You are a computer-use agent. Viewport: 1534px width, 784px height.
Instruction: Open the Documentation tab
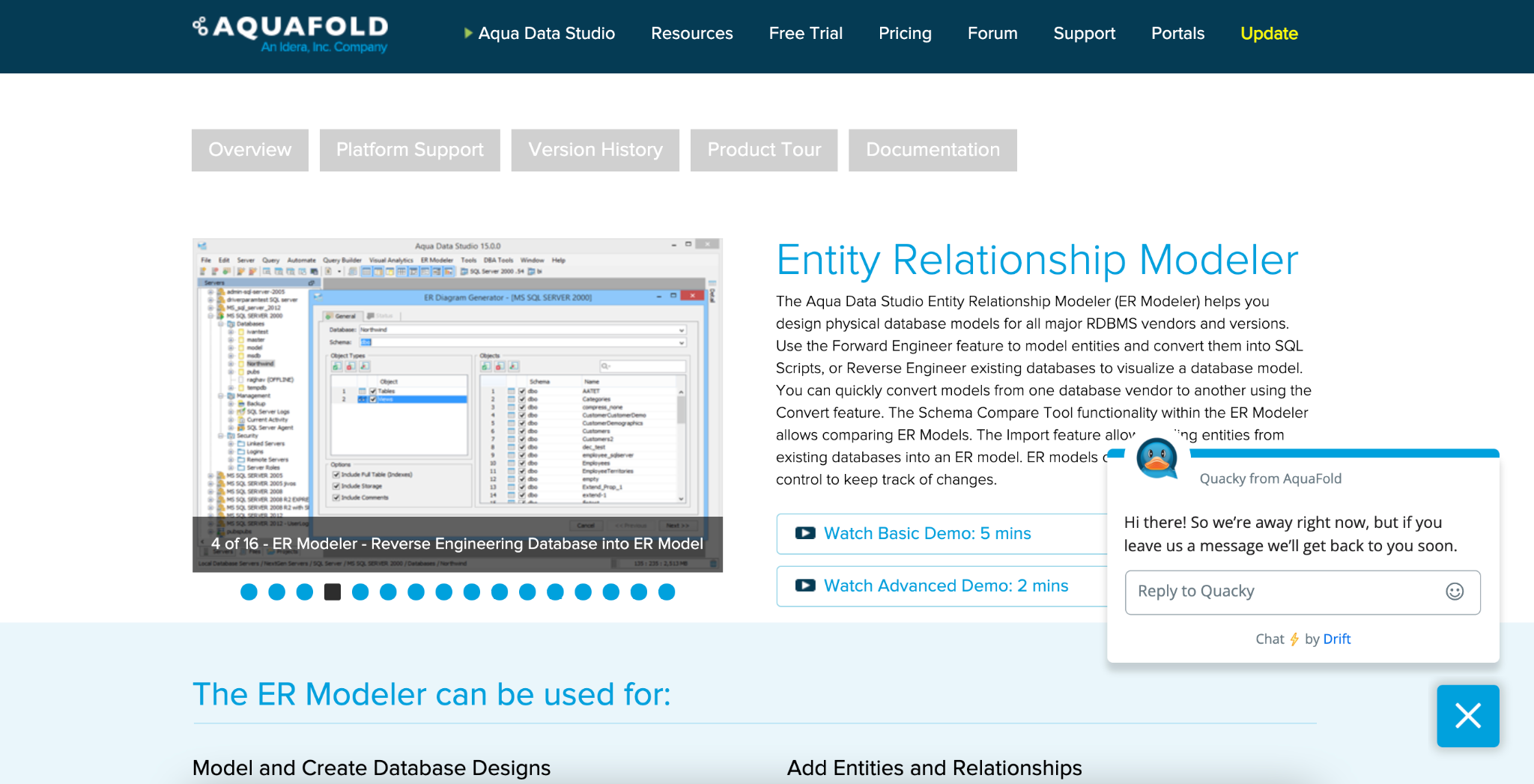[x=933, y=150]
